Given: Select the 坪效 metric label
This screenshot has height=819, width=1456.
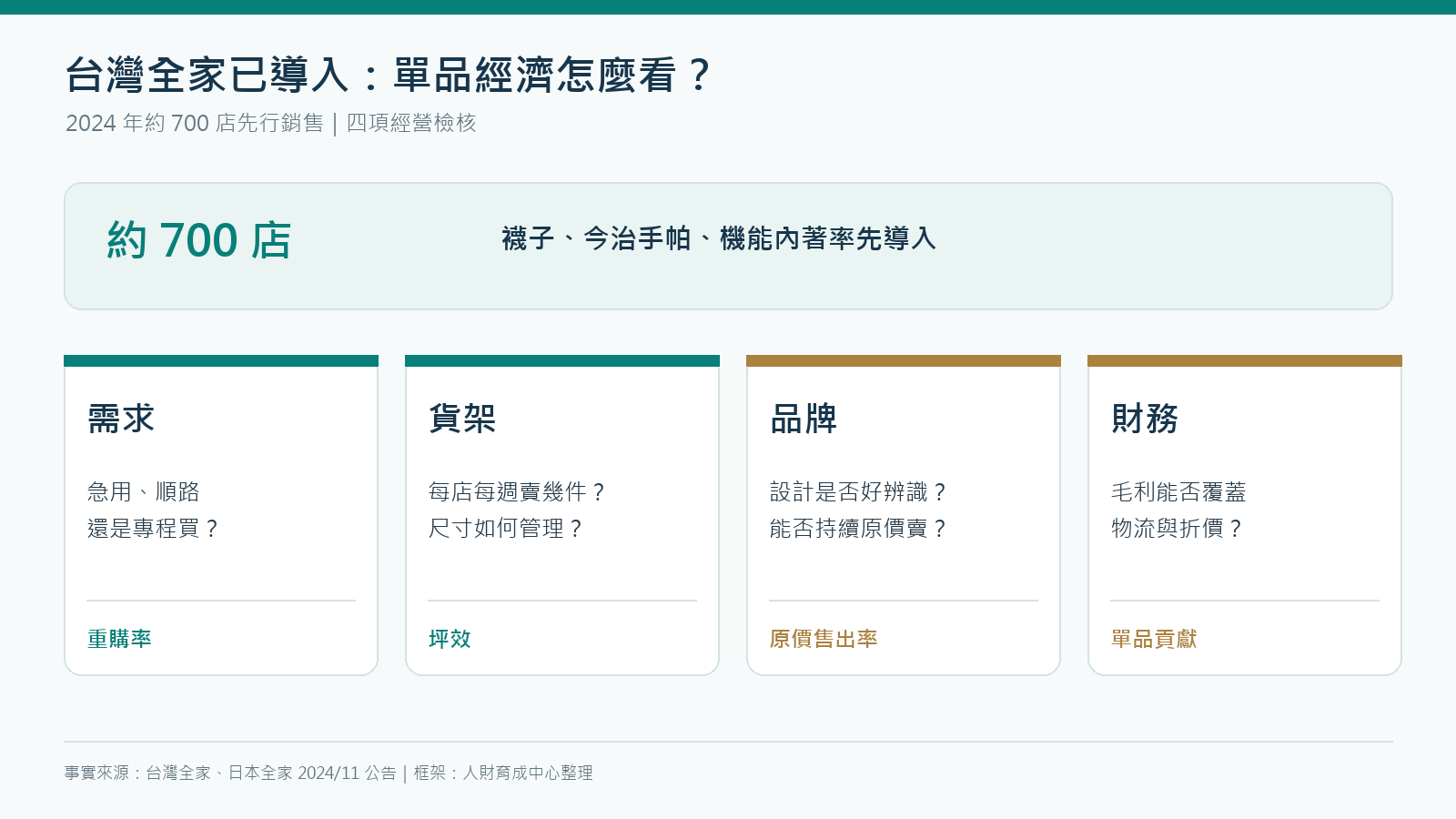Looking at the screenshot, I should (450, 639).
